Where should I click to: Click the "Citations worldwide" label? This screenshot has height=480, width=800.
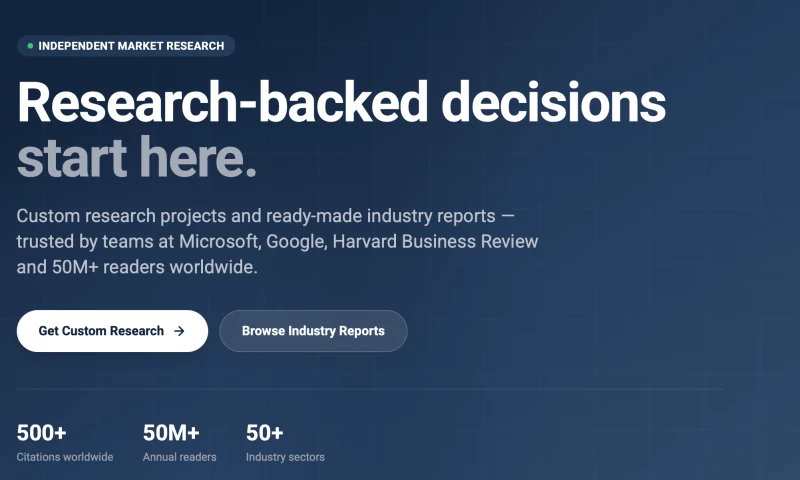65,457
